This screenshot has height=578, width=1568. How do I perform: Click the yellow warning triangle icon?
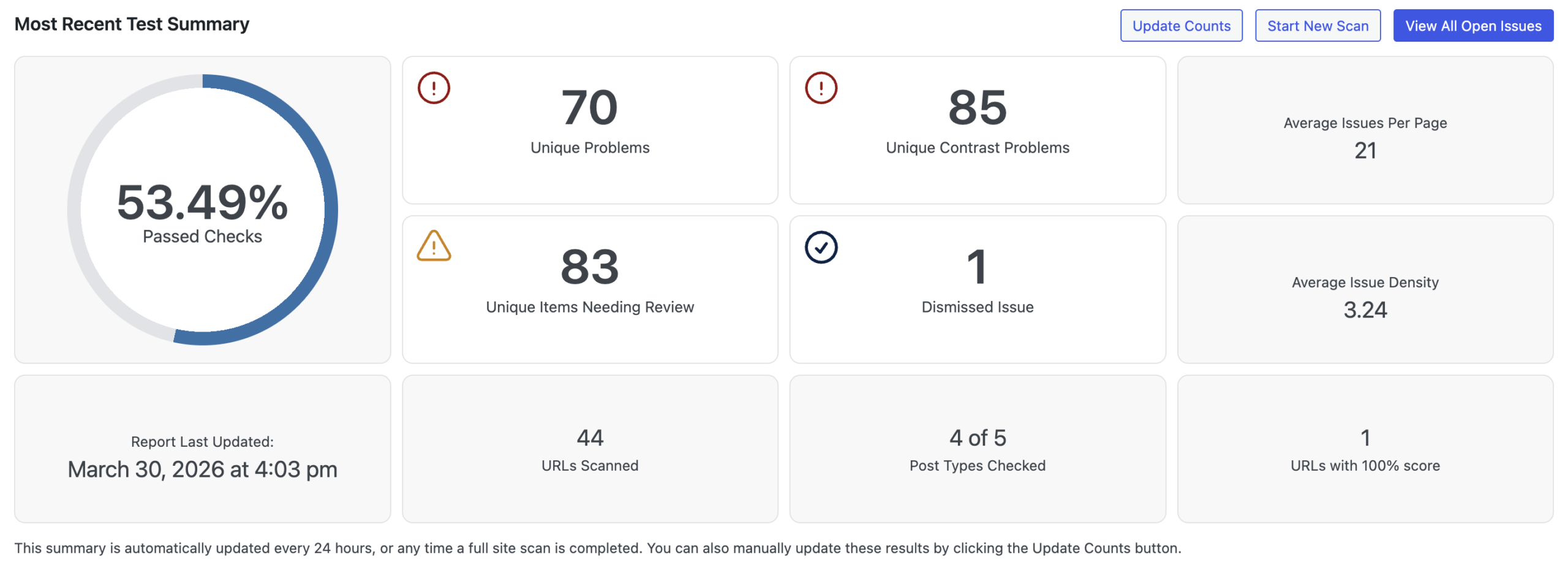(434, 248)
